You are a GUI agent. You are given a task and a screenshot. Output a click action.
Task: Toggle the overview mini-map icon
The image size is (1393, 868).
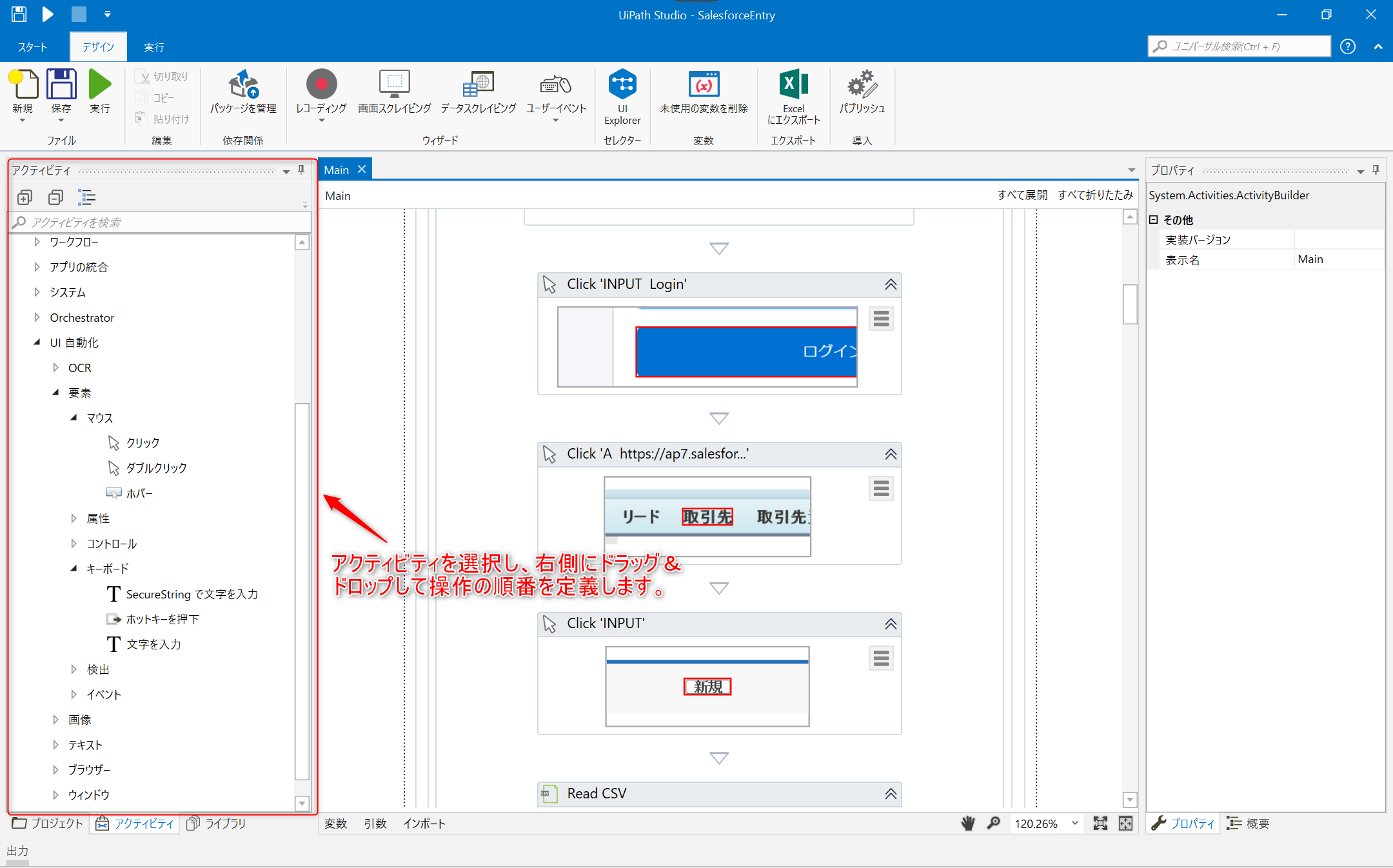[x=1125, y=824]
